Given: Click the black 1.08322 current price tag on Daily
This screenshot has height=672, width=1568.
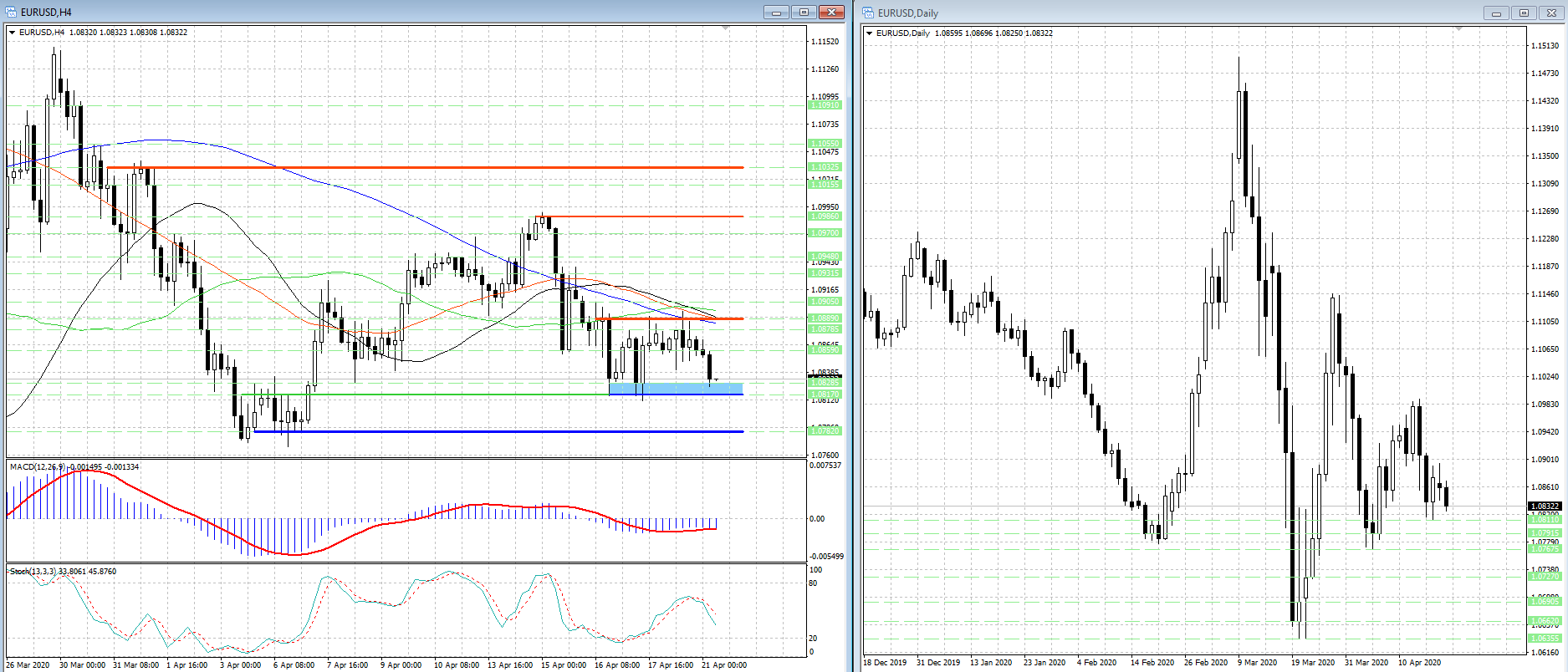Looking at the screenshot, I should [x=1545, y=507].
